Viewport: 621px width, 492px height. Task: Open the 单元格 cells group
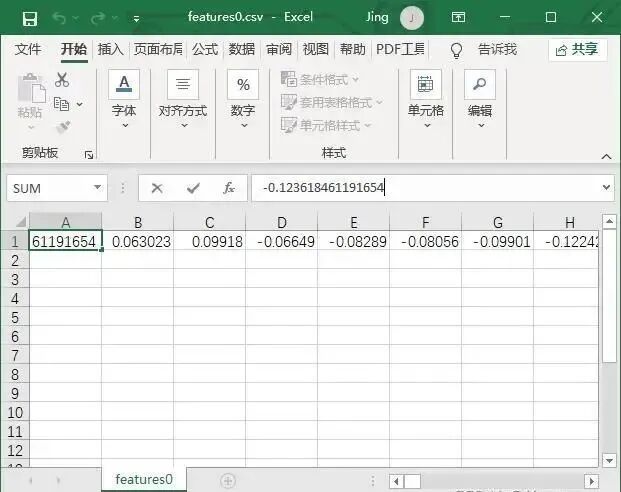(x=426, y=99)
